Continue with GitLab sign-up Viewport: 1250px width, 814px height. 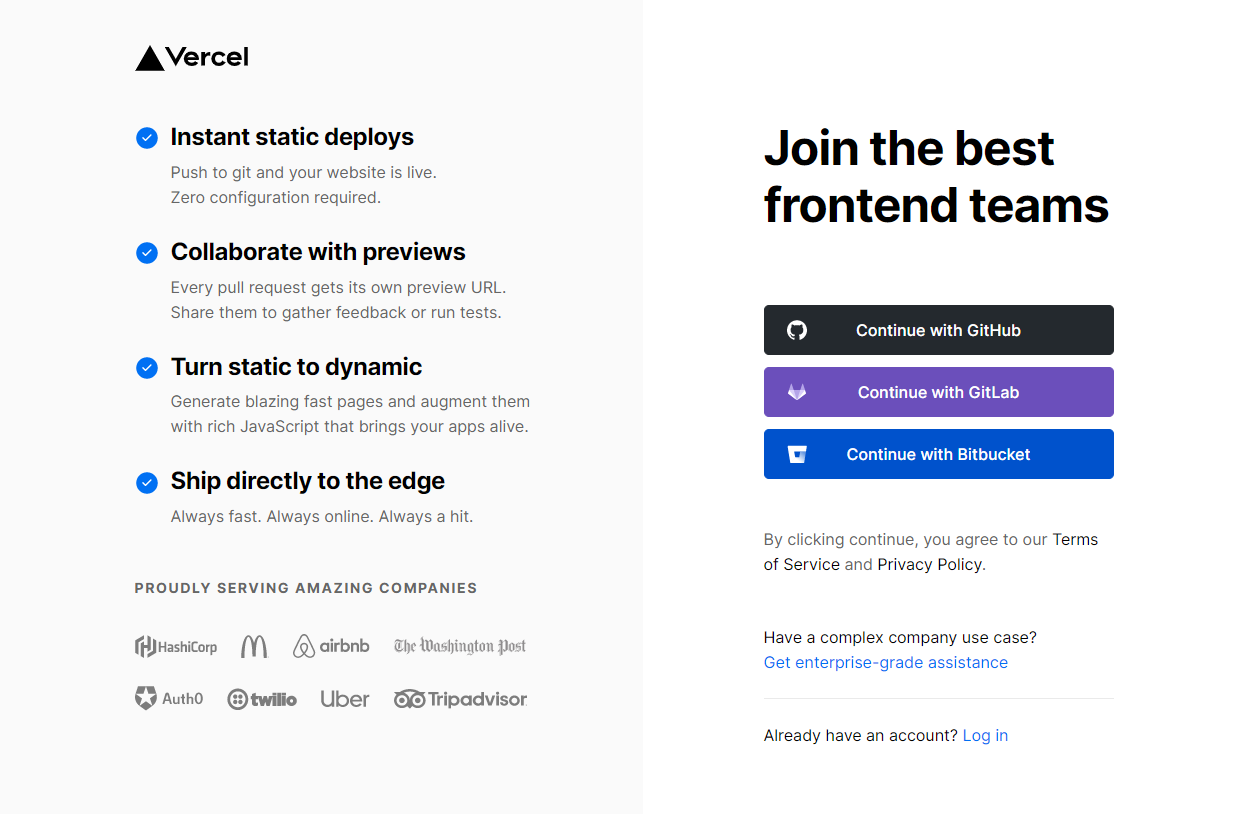pos(938,392)
